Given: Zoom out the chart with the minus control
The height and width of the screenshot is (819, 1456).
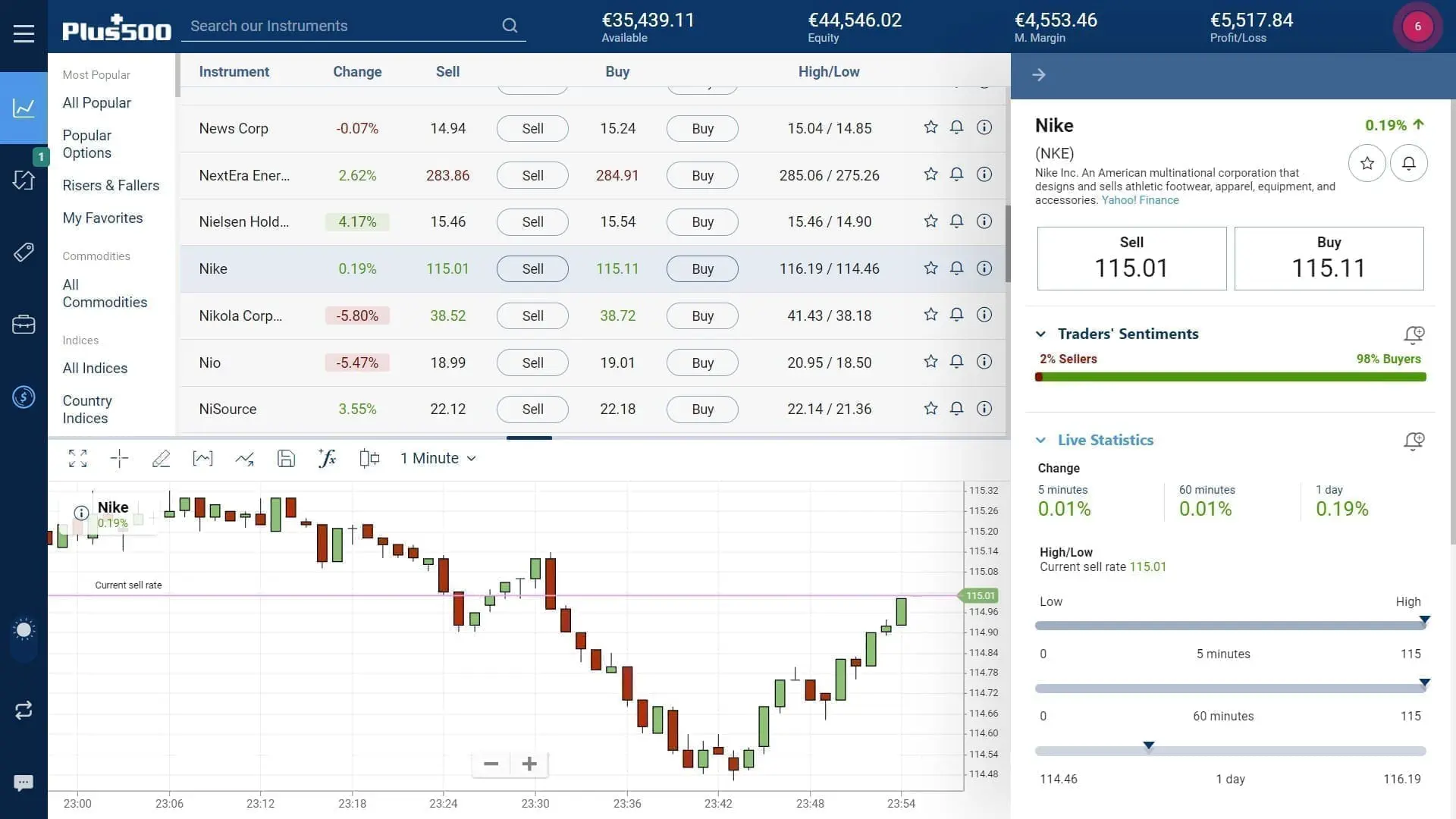Looking at the screenshot, I should point(491,764).
